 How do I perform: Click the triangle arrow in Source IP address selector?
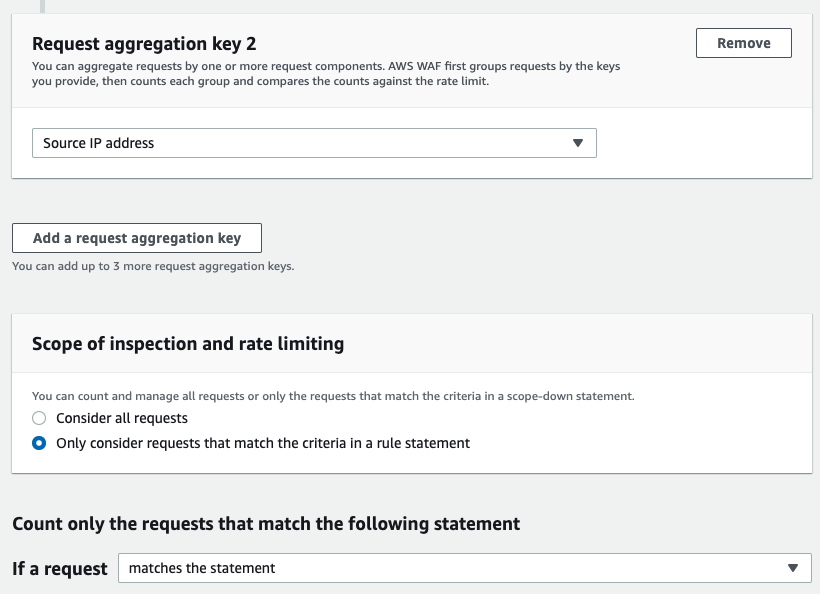[577, 143]
